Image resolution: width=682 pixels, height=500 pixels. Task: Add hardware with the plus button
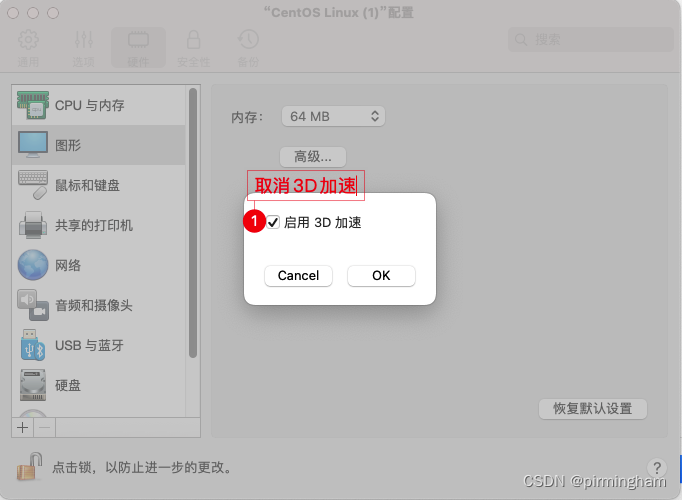click(23, 428)
